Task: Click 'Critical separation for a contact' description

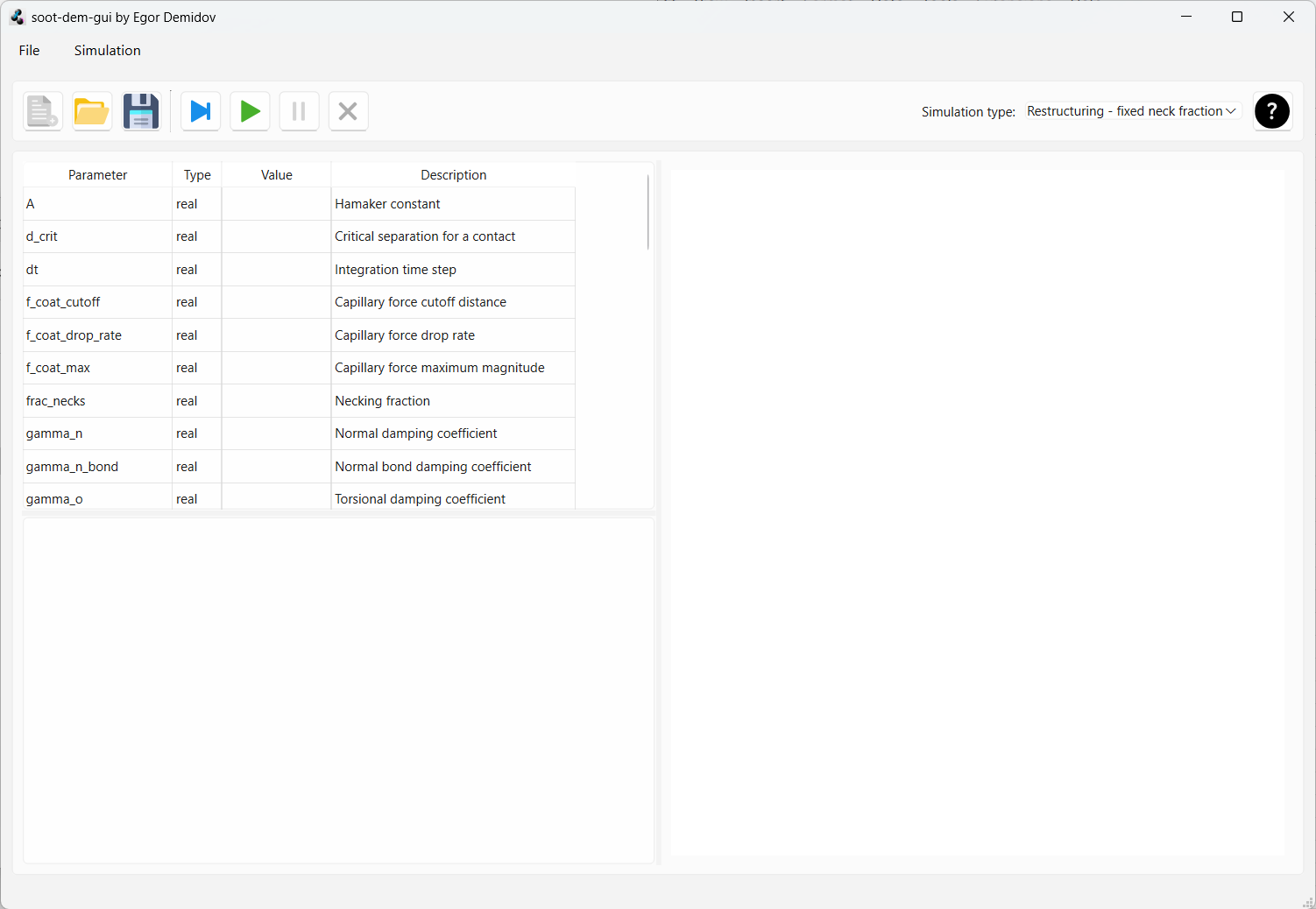Action: click(x=454, y=236)
